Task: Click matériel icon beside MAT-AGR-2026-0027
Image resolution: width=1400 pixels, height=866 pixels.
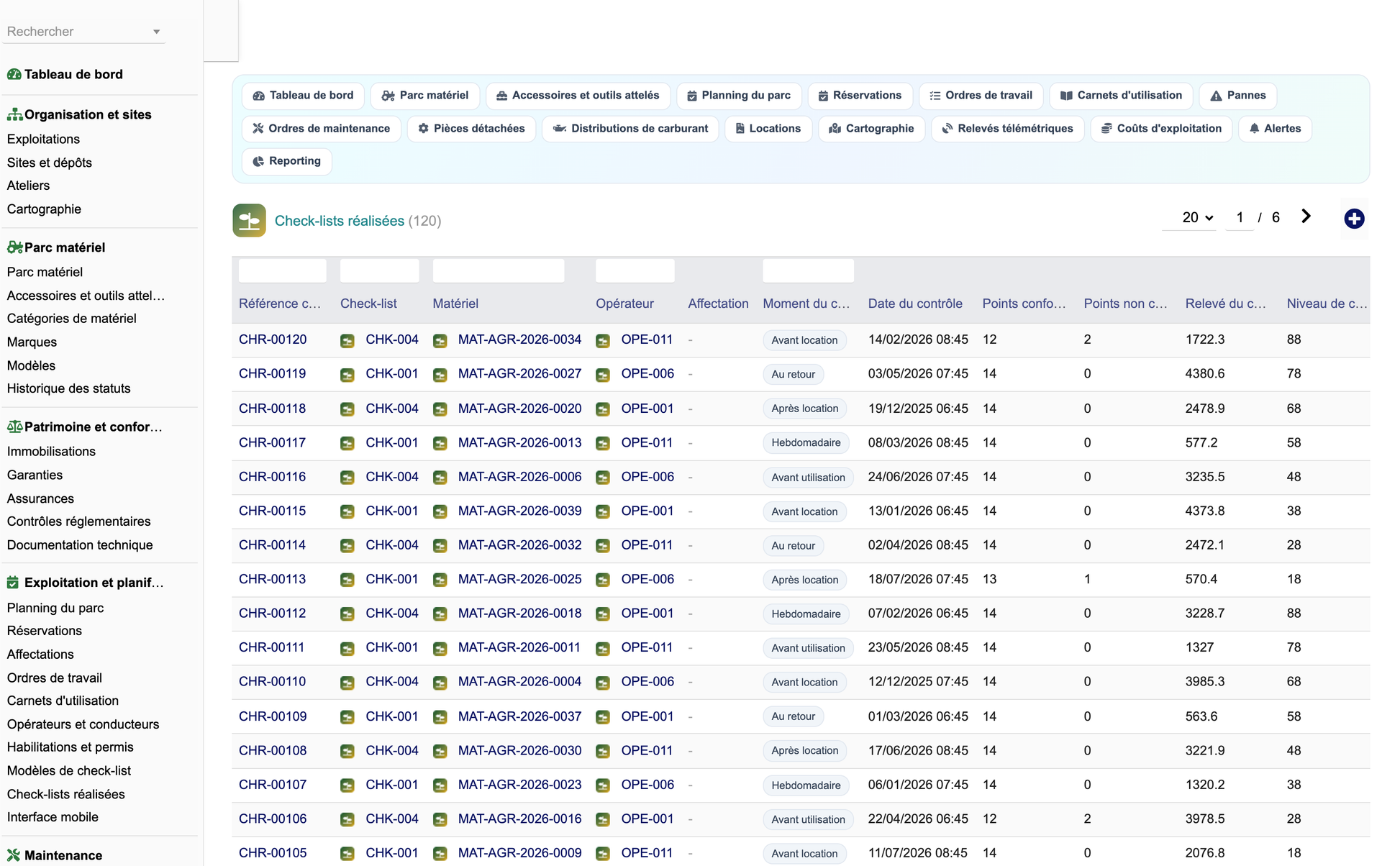Action: (x=440, y=375)
